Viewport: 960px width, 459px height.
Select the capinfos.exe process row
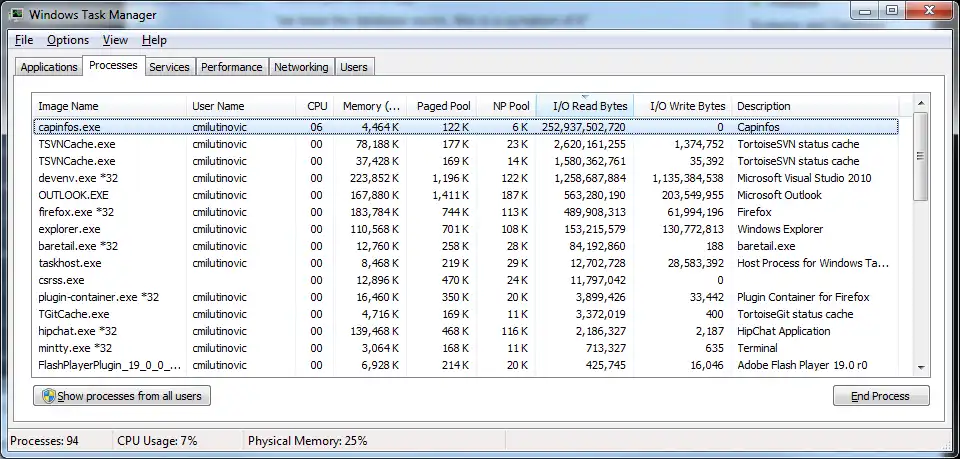coord(465,127)
